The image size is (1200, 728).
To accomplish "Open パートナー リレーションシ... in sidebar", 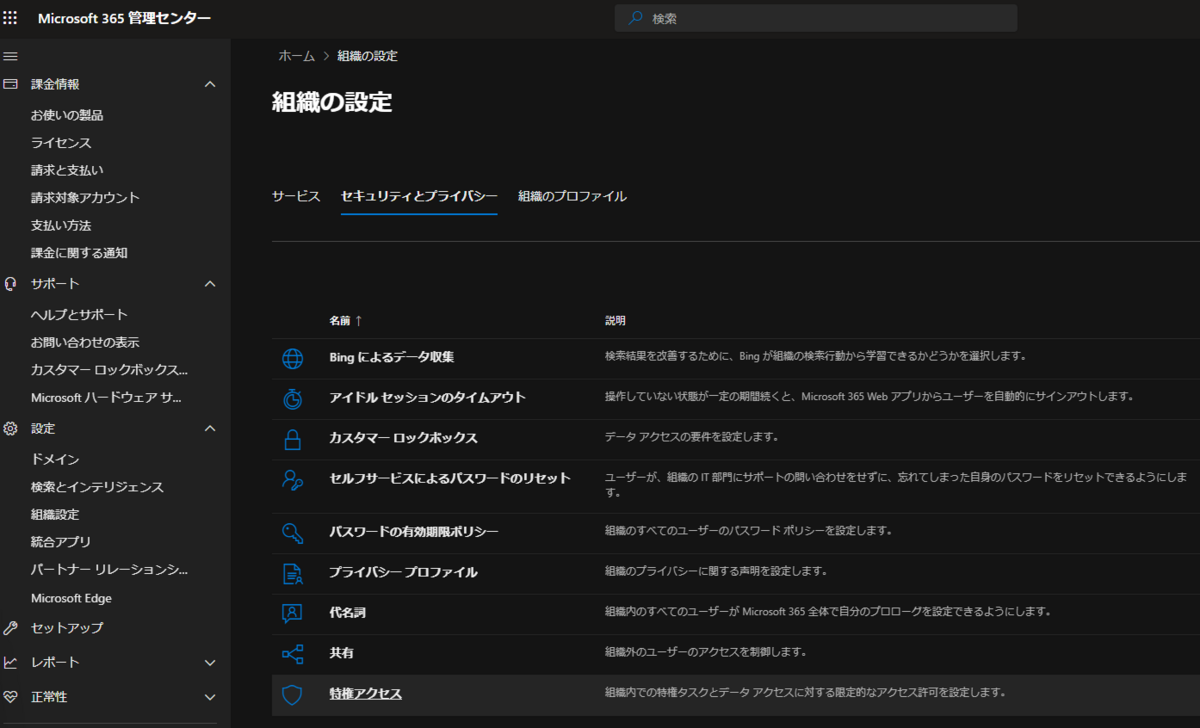I will [109, 570].
